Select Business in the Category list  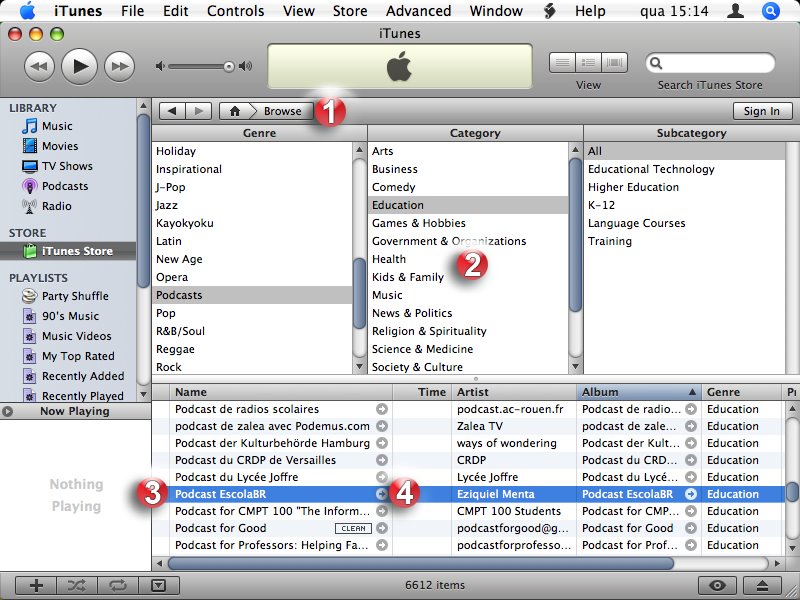[x=467, y=169]
